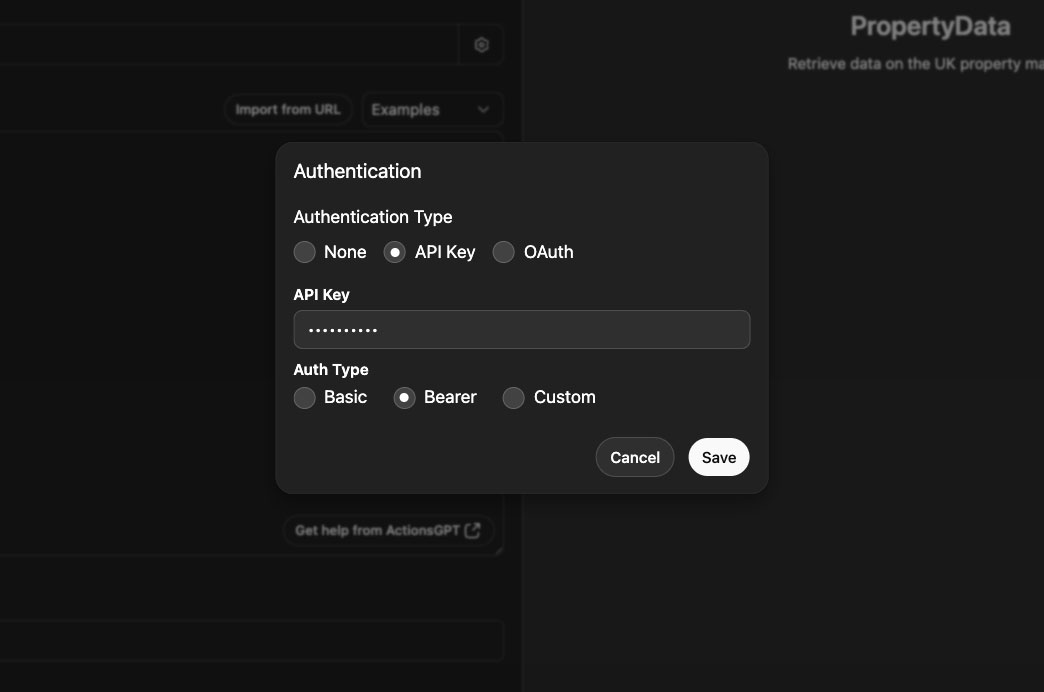Select the None authentication type

click(304, 252)
